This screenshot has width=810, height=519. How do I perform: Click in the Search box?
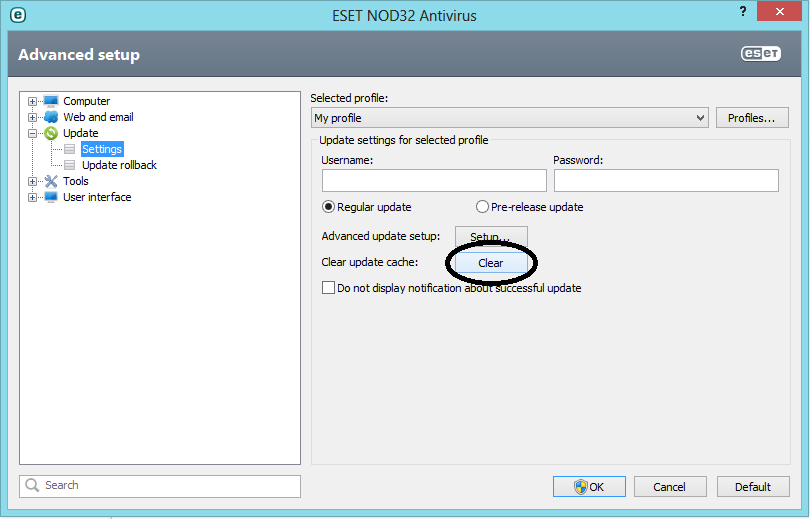pos(160,486)
